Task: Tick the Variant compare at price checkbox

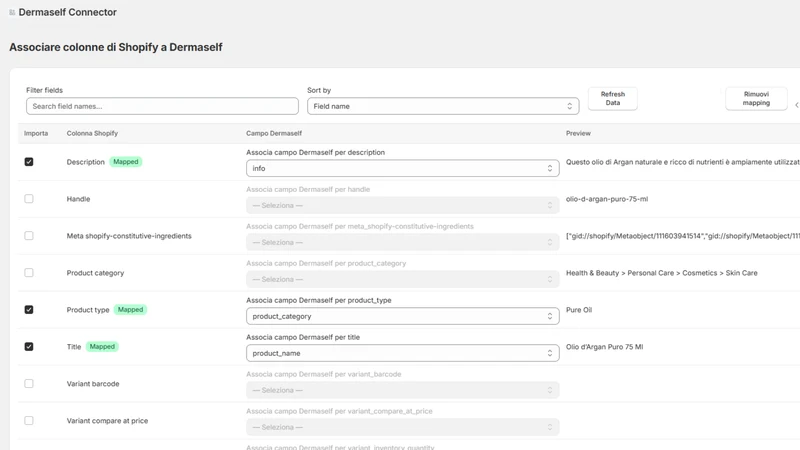Action: coord(29,420)
